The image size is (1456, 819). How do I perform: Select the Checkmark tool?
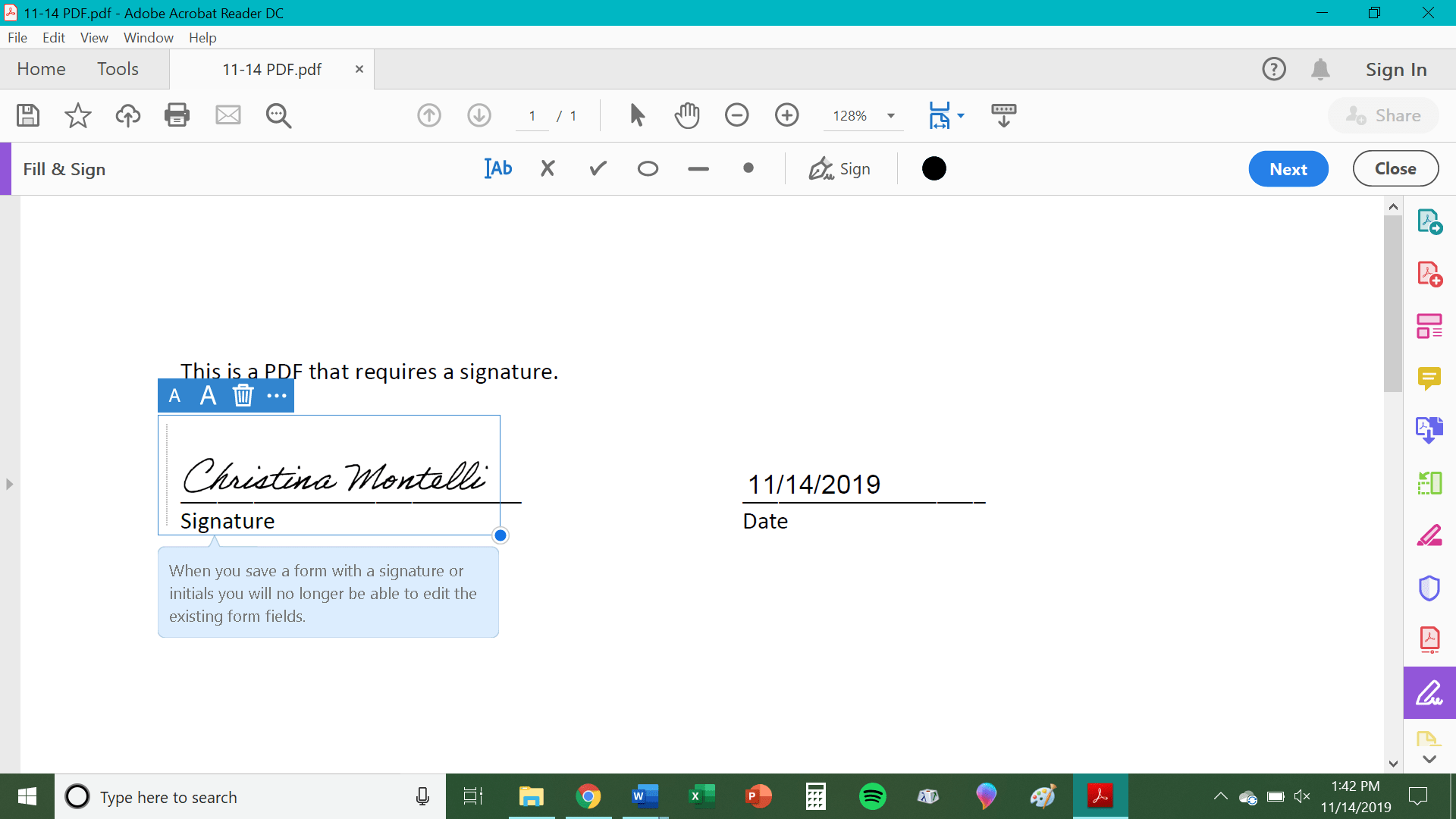[x=598, y=168]
